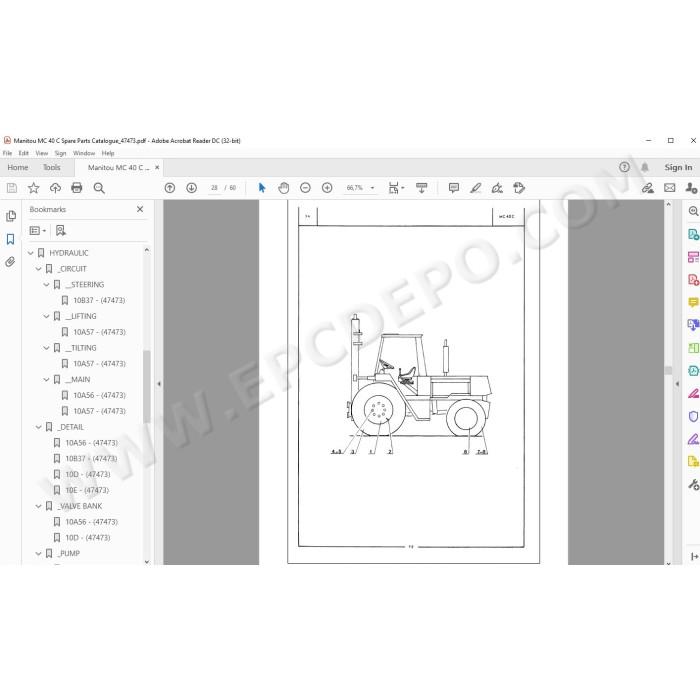Screen dimensions: 700x700
Task: Open notifications bell
Action: [645, 167]
